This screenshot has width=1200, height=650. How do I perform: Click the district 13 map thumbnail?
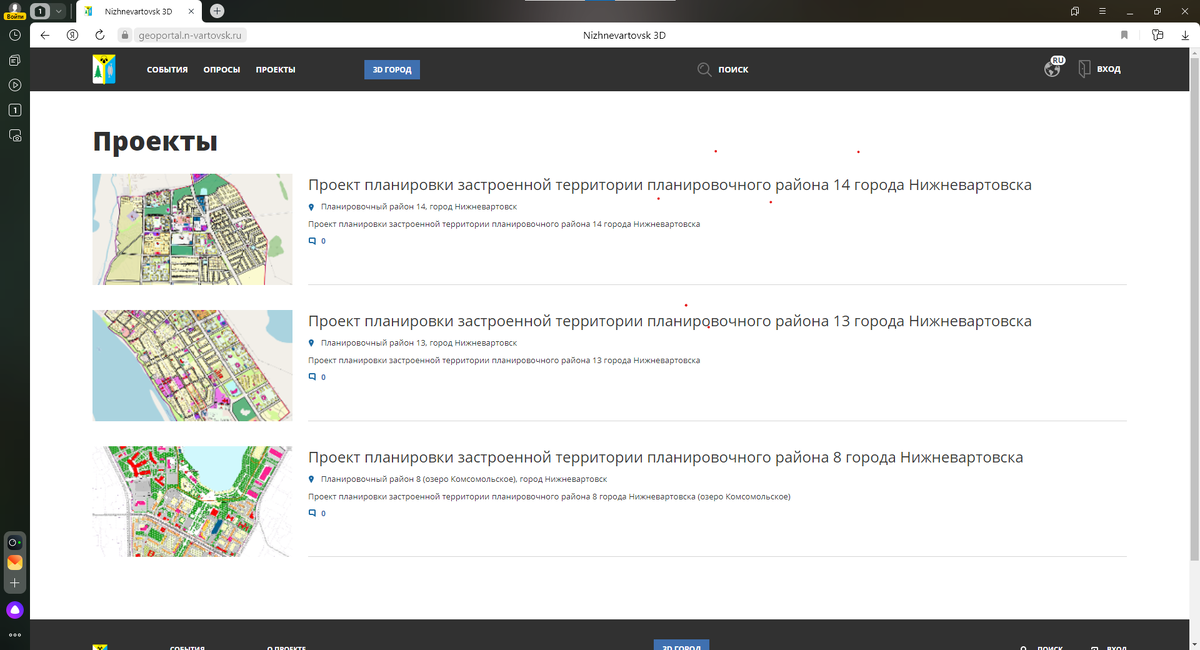(192, 365)
